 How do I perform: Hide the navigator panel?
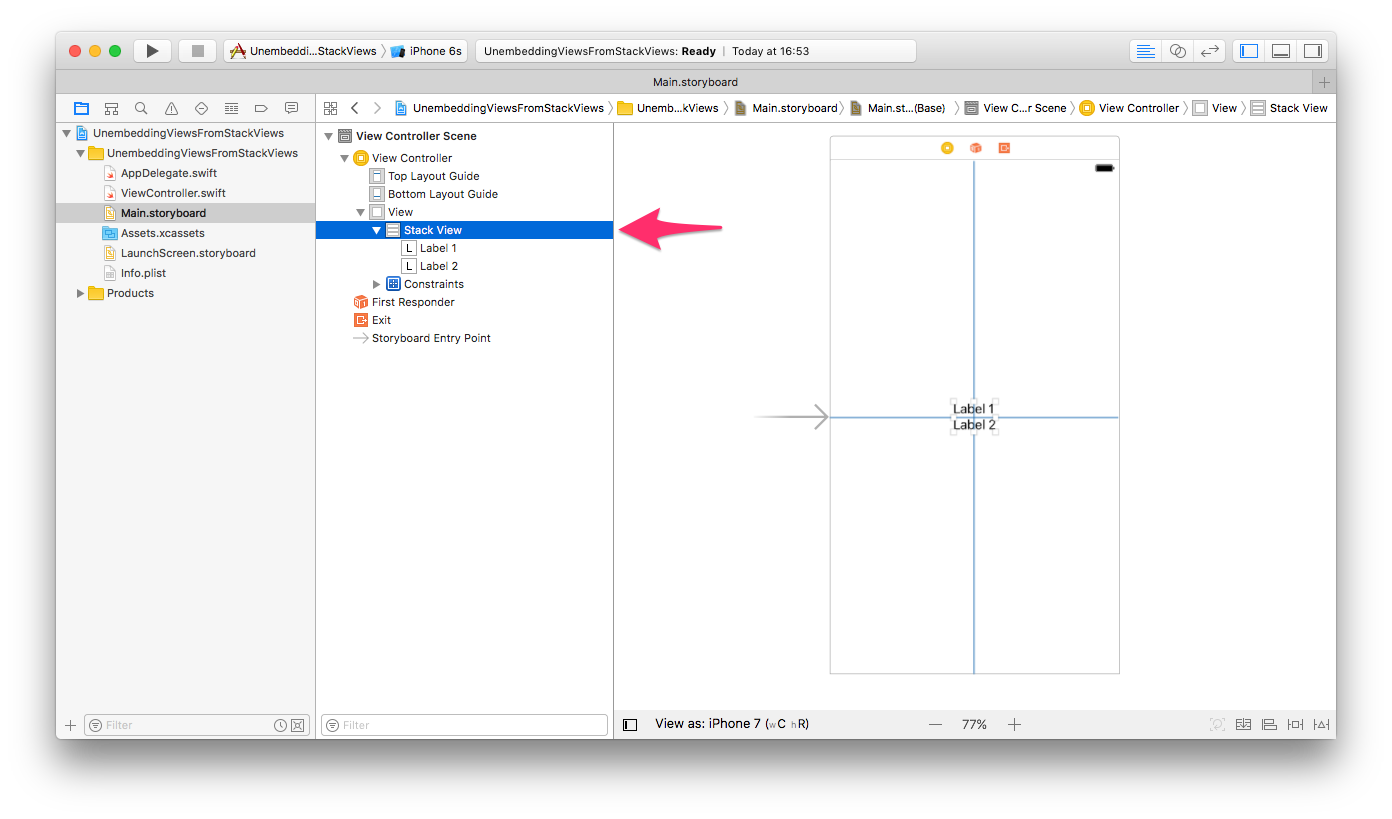tap(1248, 50)
